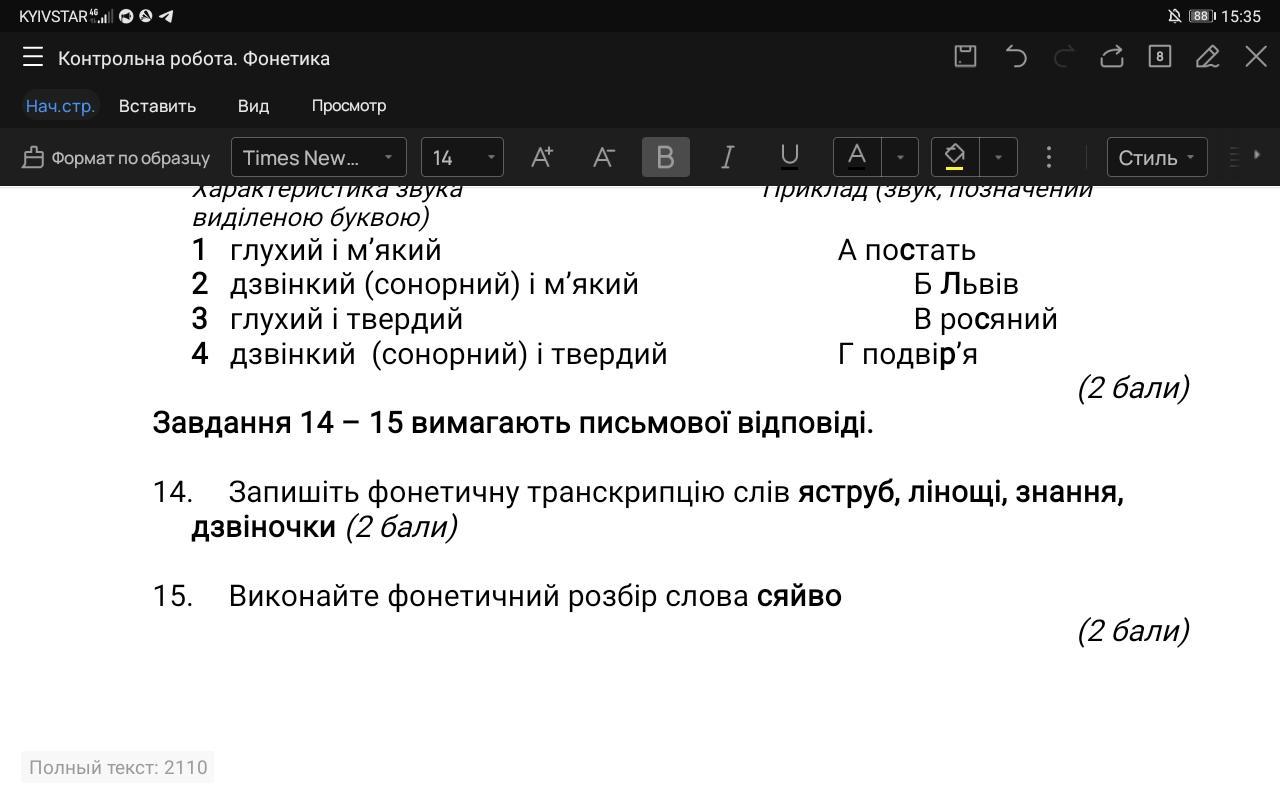The width and height of the screenshot is (1280, 800).
Task: Open the Просмотр tab
Action: pyautogui.click(x=348, y=106)
